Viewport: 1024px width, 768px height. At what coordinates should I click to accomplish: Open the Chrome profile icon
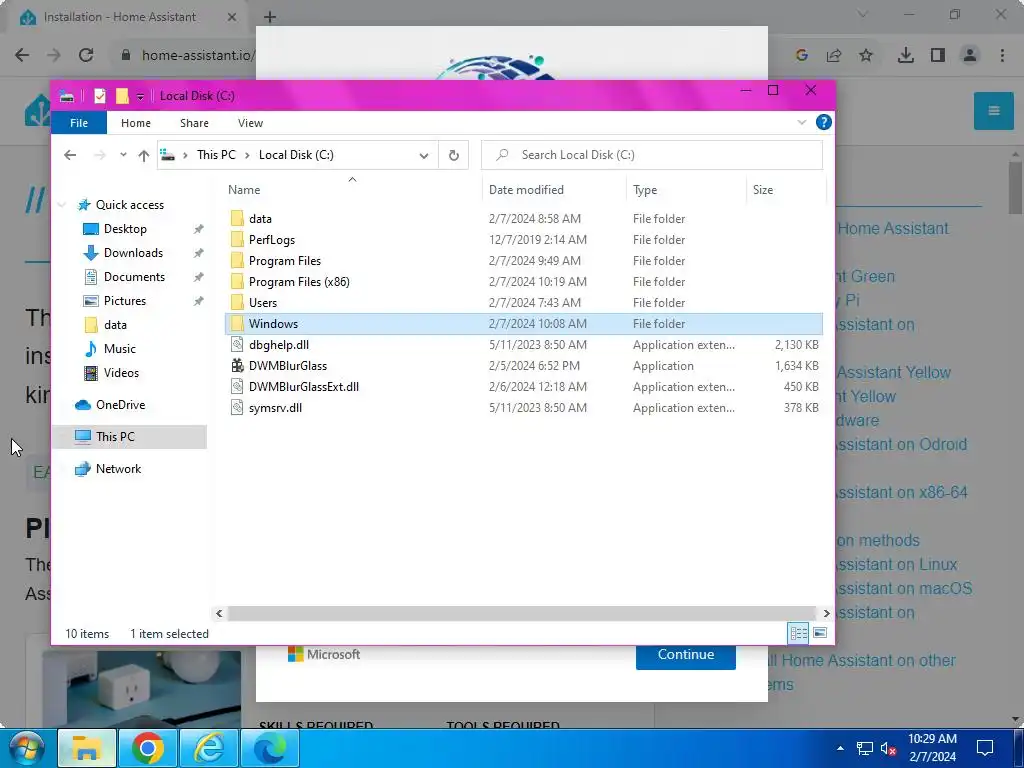(x=970, y=56)
